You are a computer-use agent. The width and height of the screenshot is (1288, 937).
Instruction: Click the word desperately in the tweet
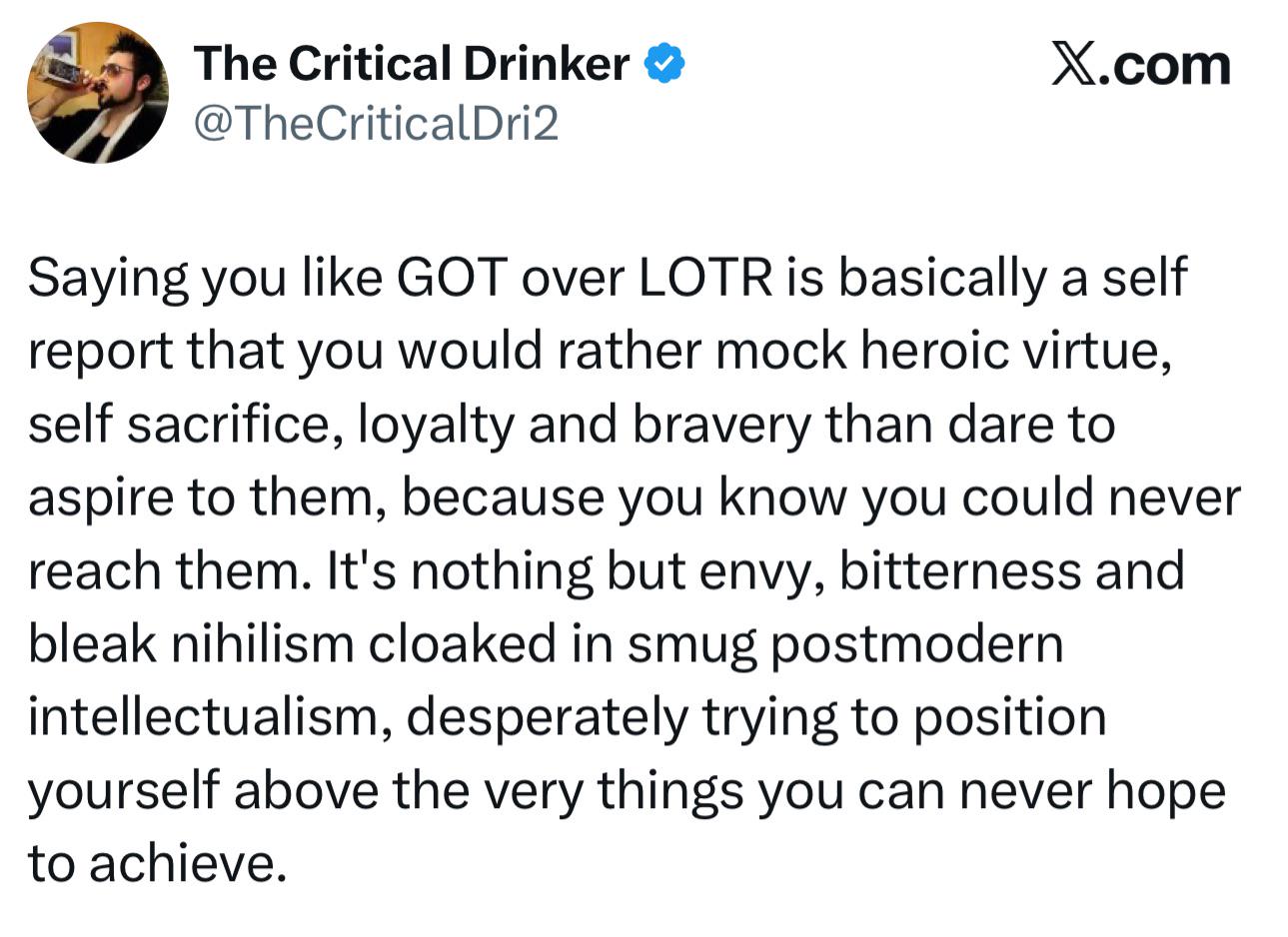pyautogui.click(x=548, y=717)
